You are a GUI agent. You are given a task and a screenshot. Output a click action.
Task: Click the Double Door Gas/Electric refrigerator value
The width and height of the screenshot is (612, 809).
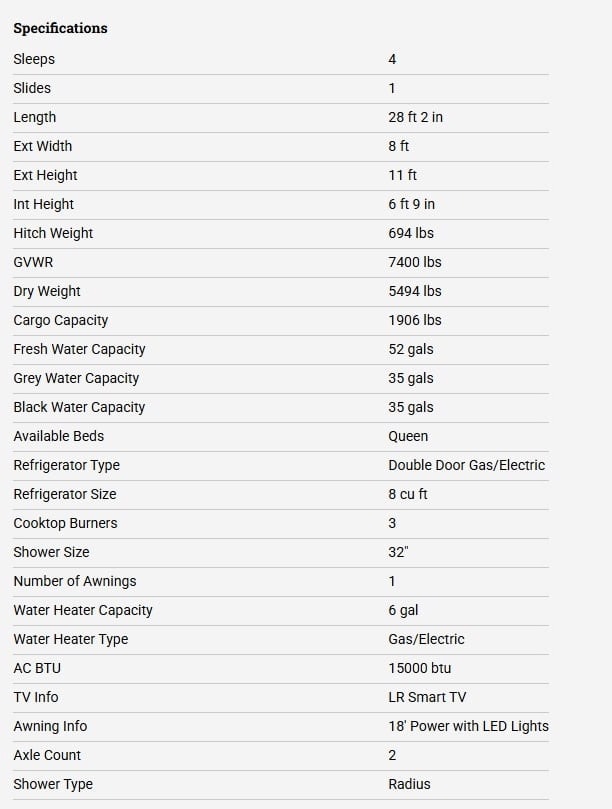point(466,465)
